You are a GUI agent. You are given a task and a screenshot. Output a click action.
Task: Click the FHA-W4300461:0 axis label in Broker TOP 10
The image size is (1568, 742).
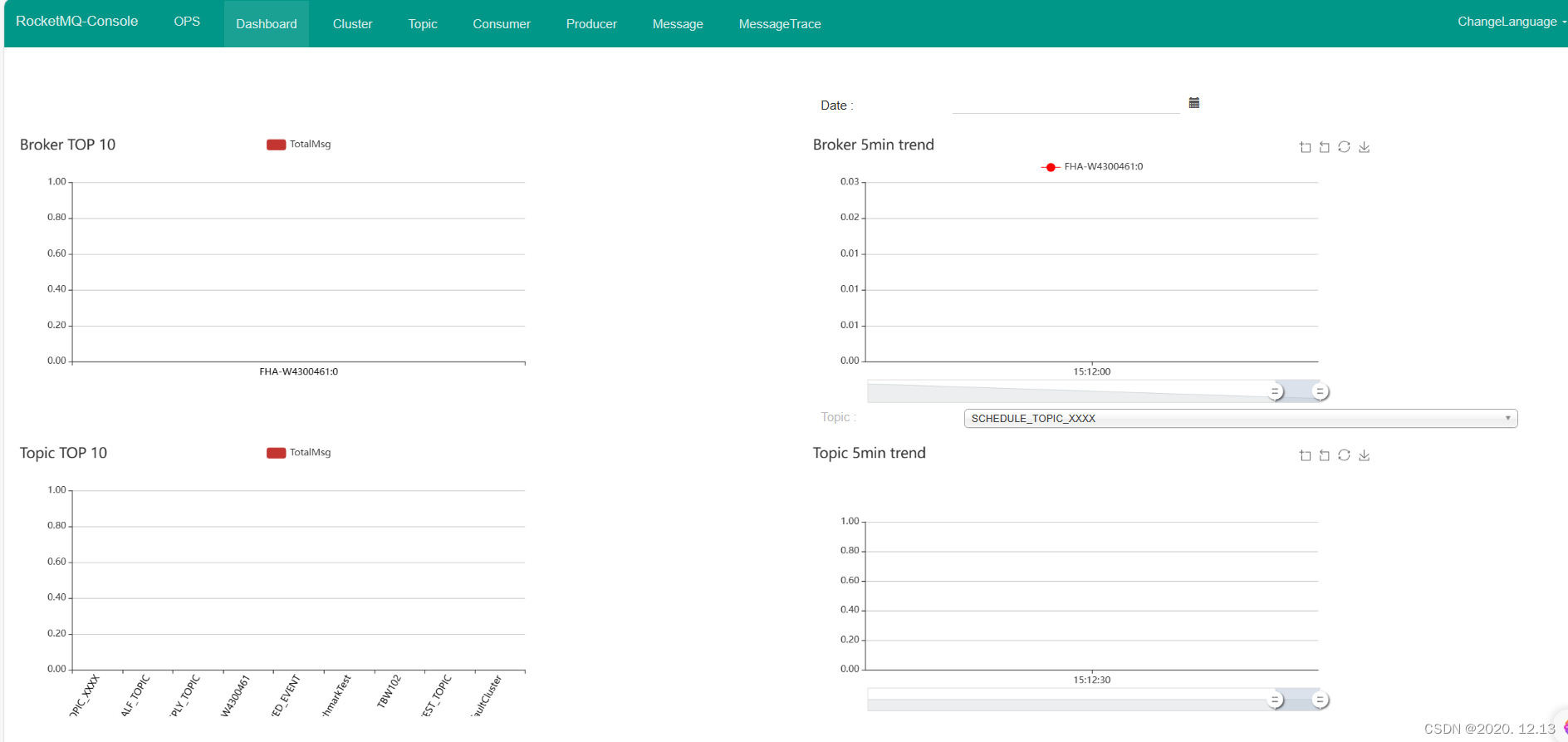(299, 371)
